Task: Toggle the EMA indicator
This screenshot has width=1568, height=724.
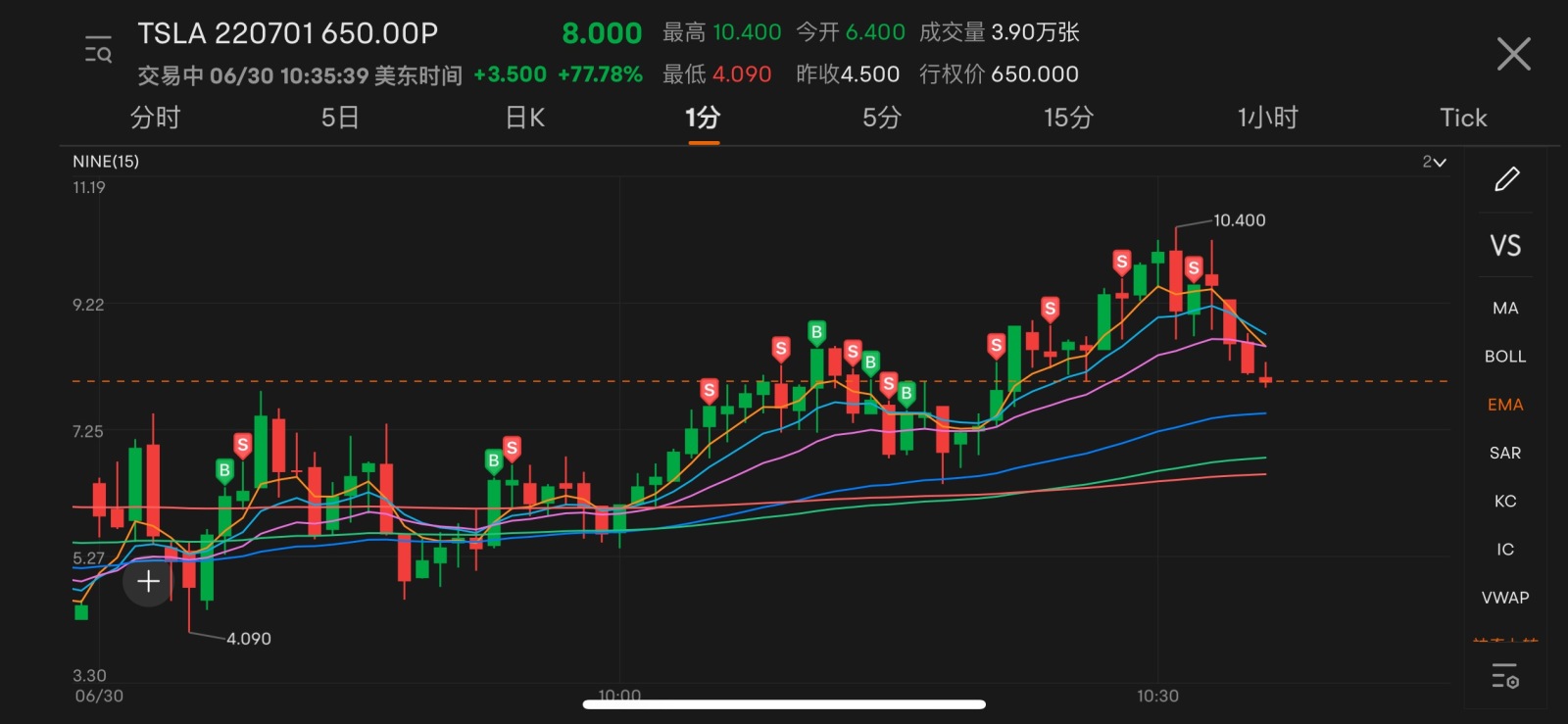Action: [x=1505, y=405]
